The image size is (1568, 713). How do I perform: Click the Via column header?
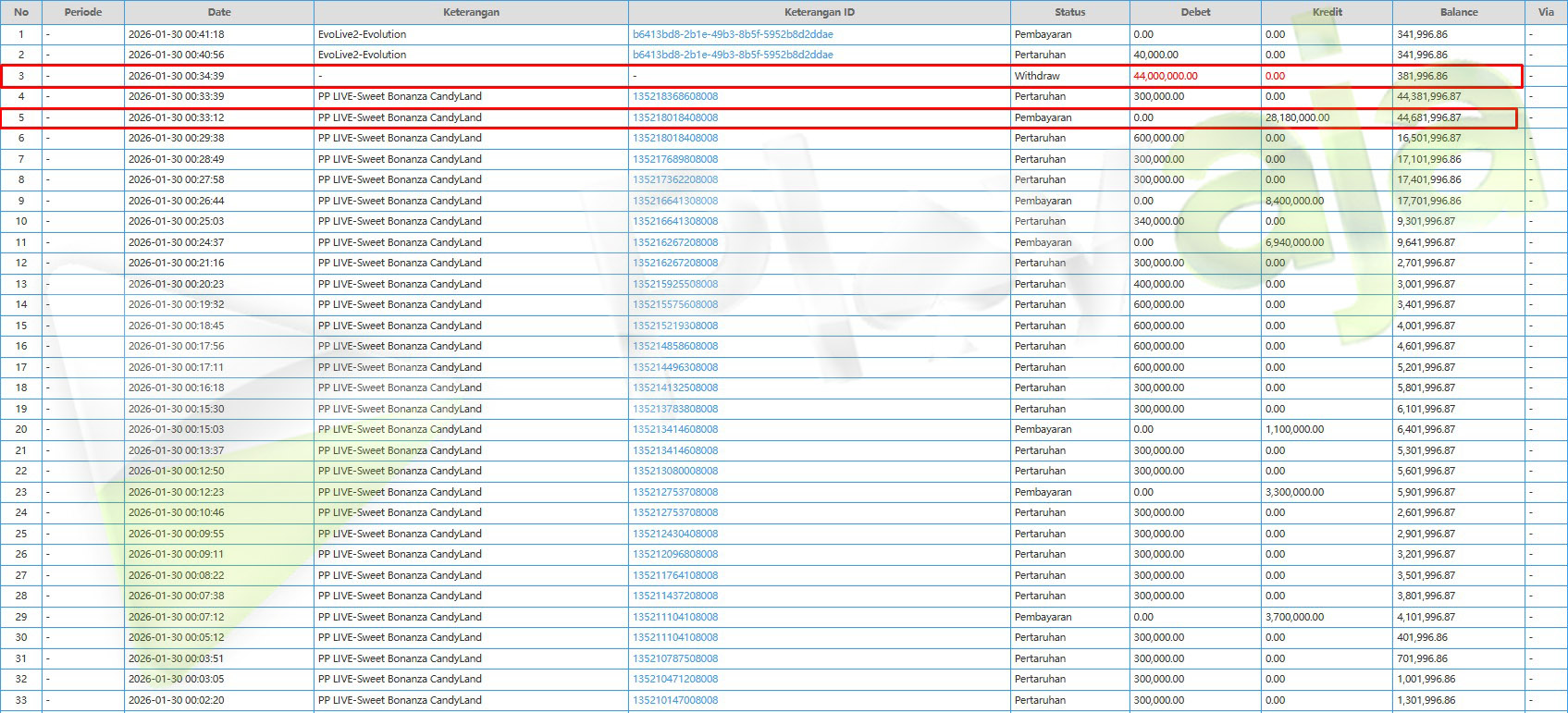(1545, 12)
